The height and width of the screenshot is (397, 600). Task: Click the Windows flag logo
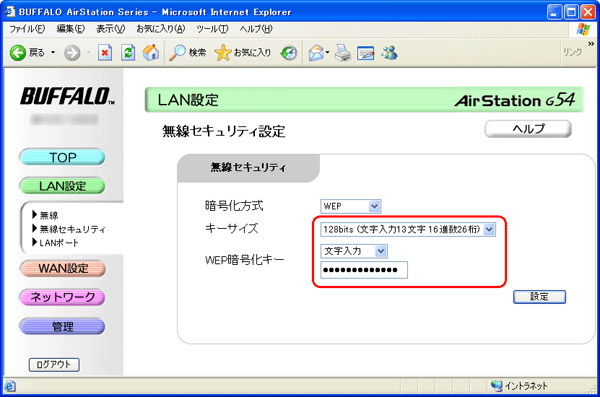tap(584, 29)
